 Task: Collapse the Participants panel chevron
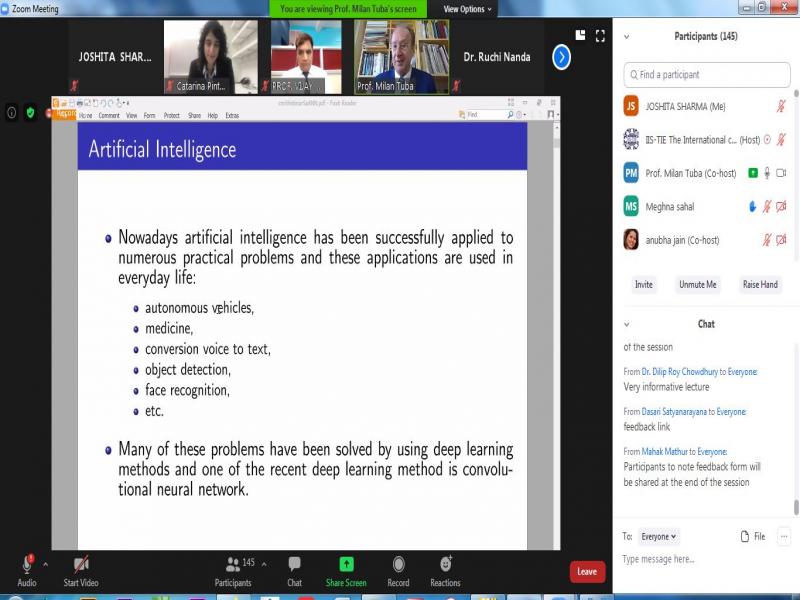click(x=627, y=37)
